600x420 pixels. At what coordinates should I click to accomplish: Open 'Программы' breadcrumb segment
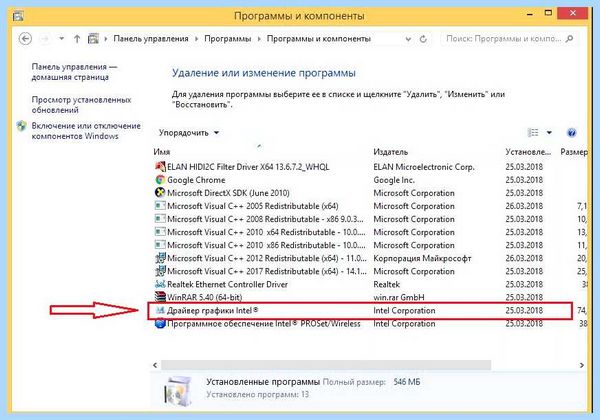tap(228, 39)
